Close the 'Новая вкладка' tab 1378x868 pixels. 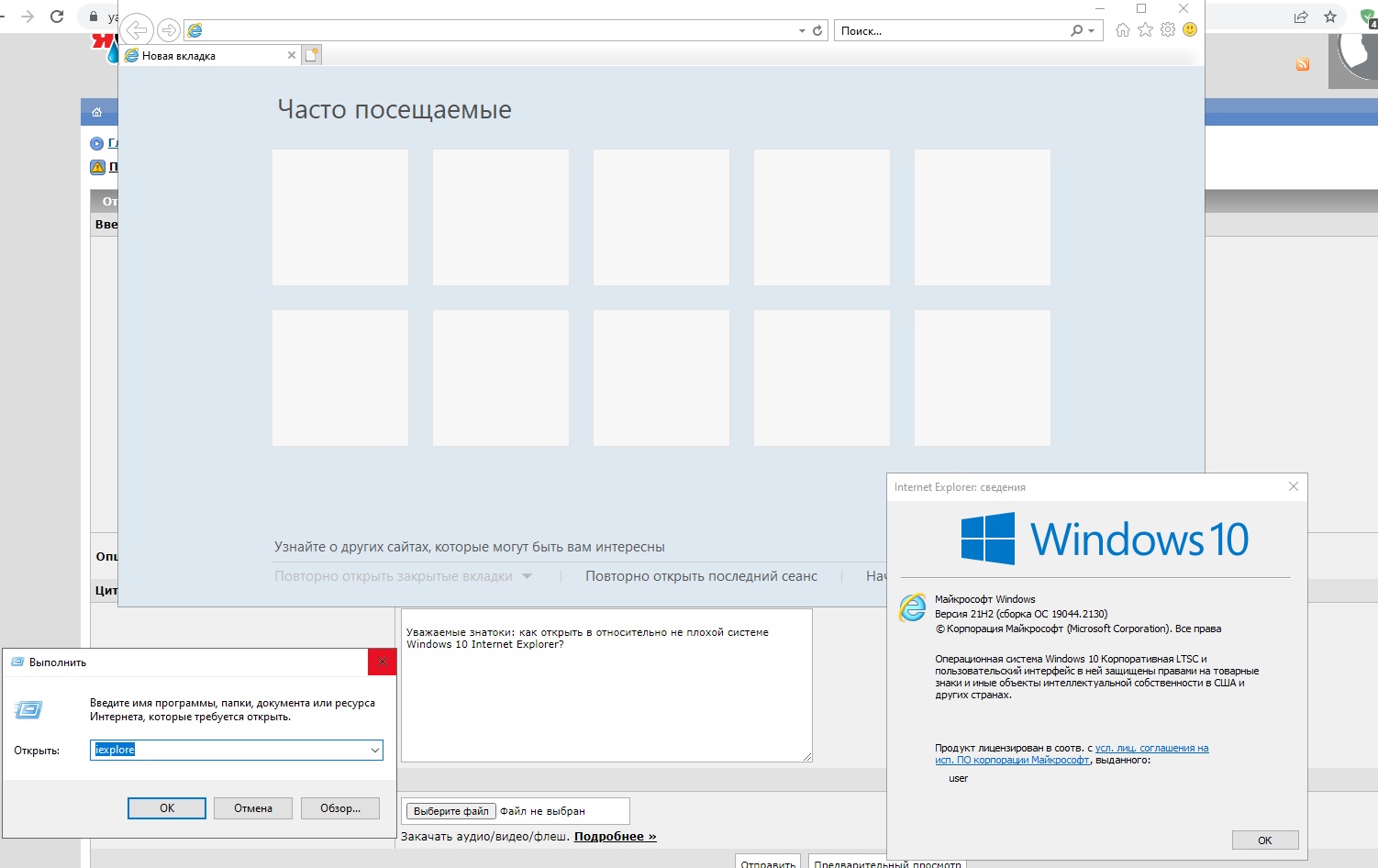[x=292, y=55]
